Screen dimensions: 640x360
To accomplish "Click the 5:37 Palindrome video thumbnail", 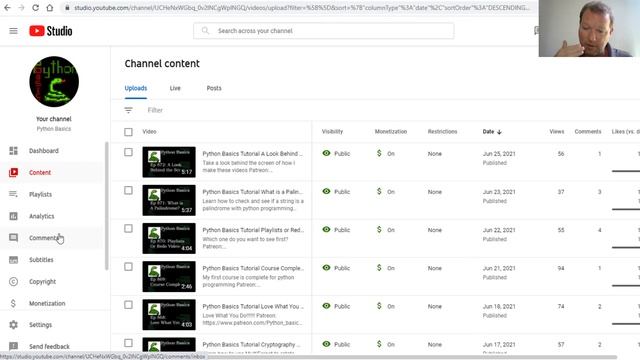I will (x=169, y=200).
